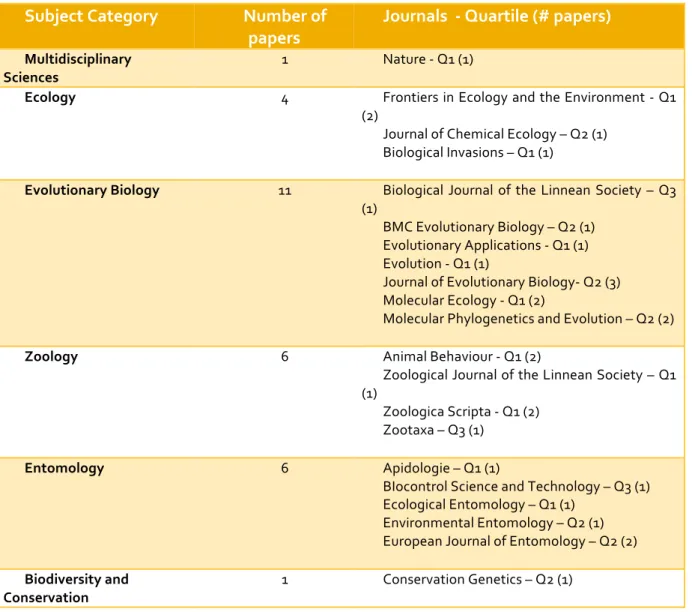This screenshot has width=692, height=612.
Task: Select 'Ecological Entomology – Q1 (1)' entry
Action: click(x=479, y=505)
